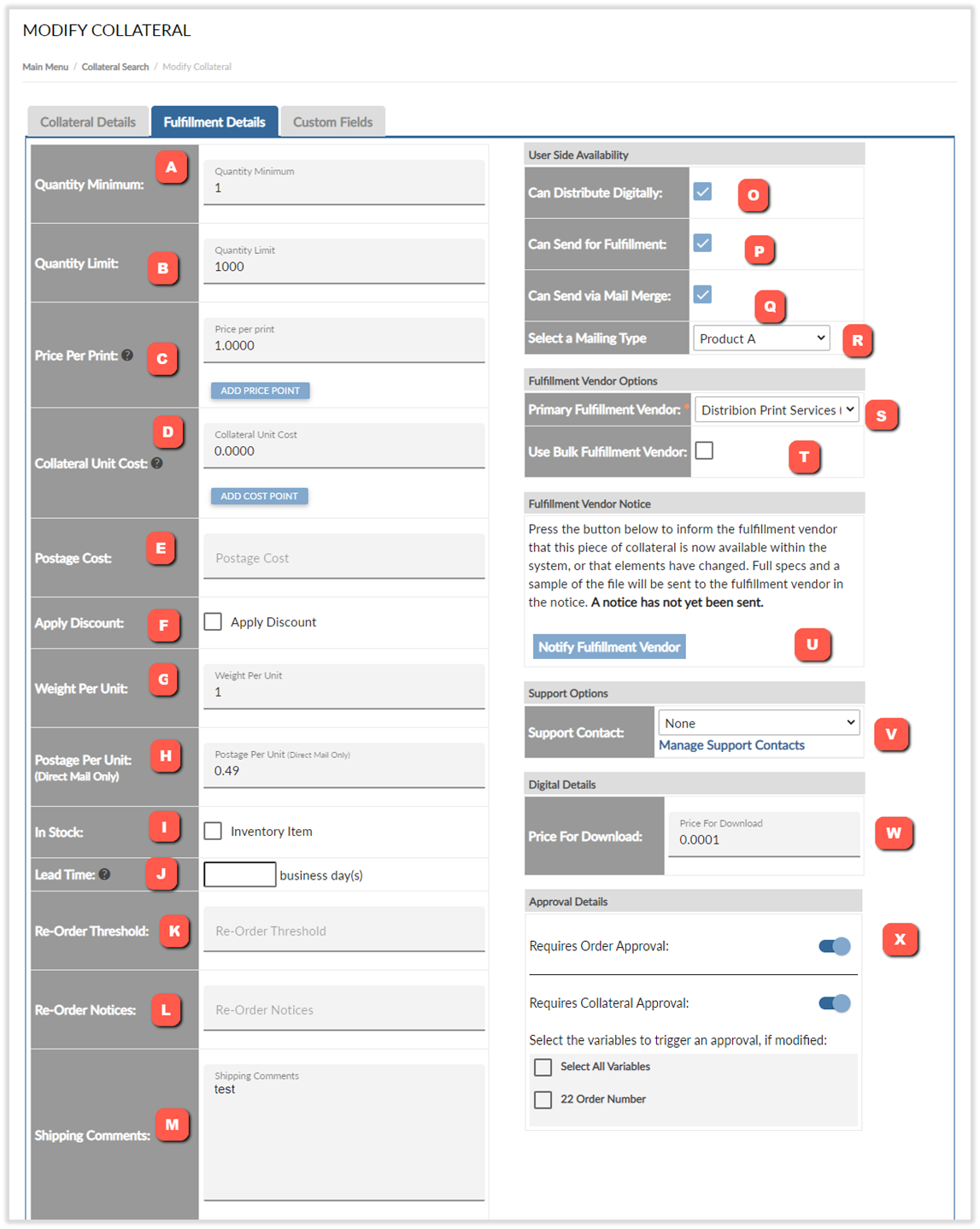
Task: Open Manage Support Contacts link
Action: pos(731,745)
